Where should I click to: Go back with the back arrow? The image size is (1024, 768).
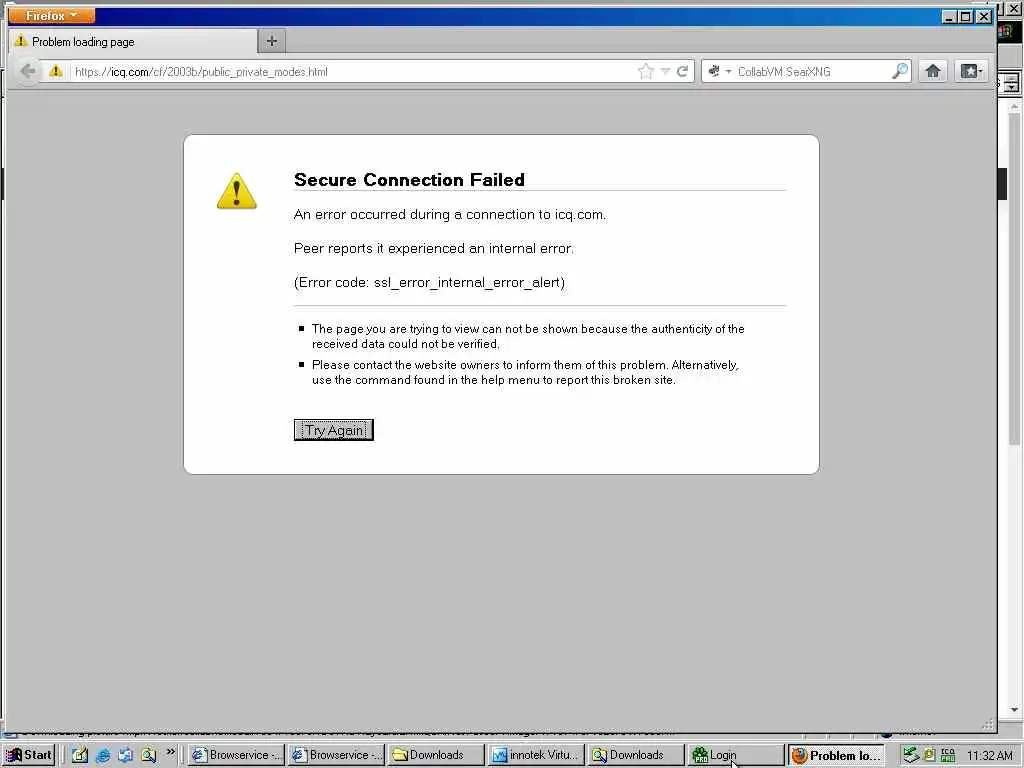[27, 71]
